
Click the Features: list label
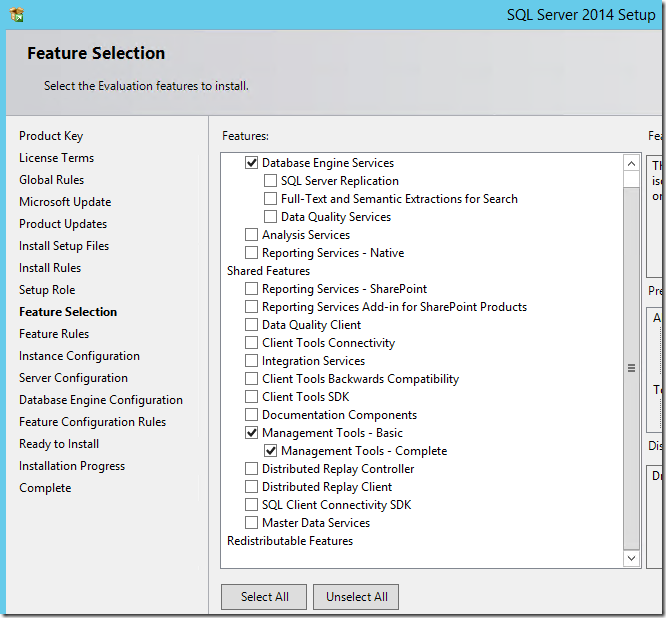(246, 136)
